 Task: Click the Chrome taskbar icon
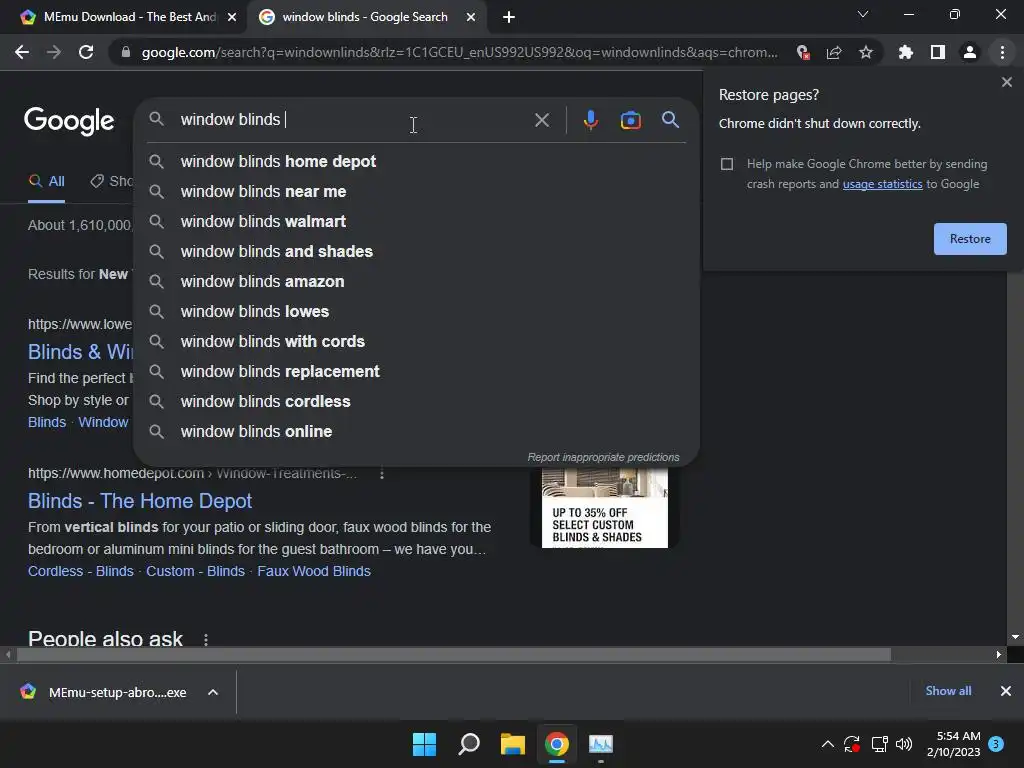coord(557,744)
